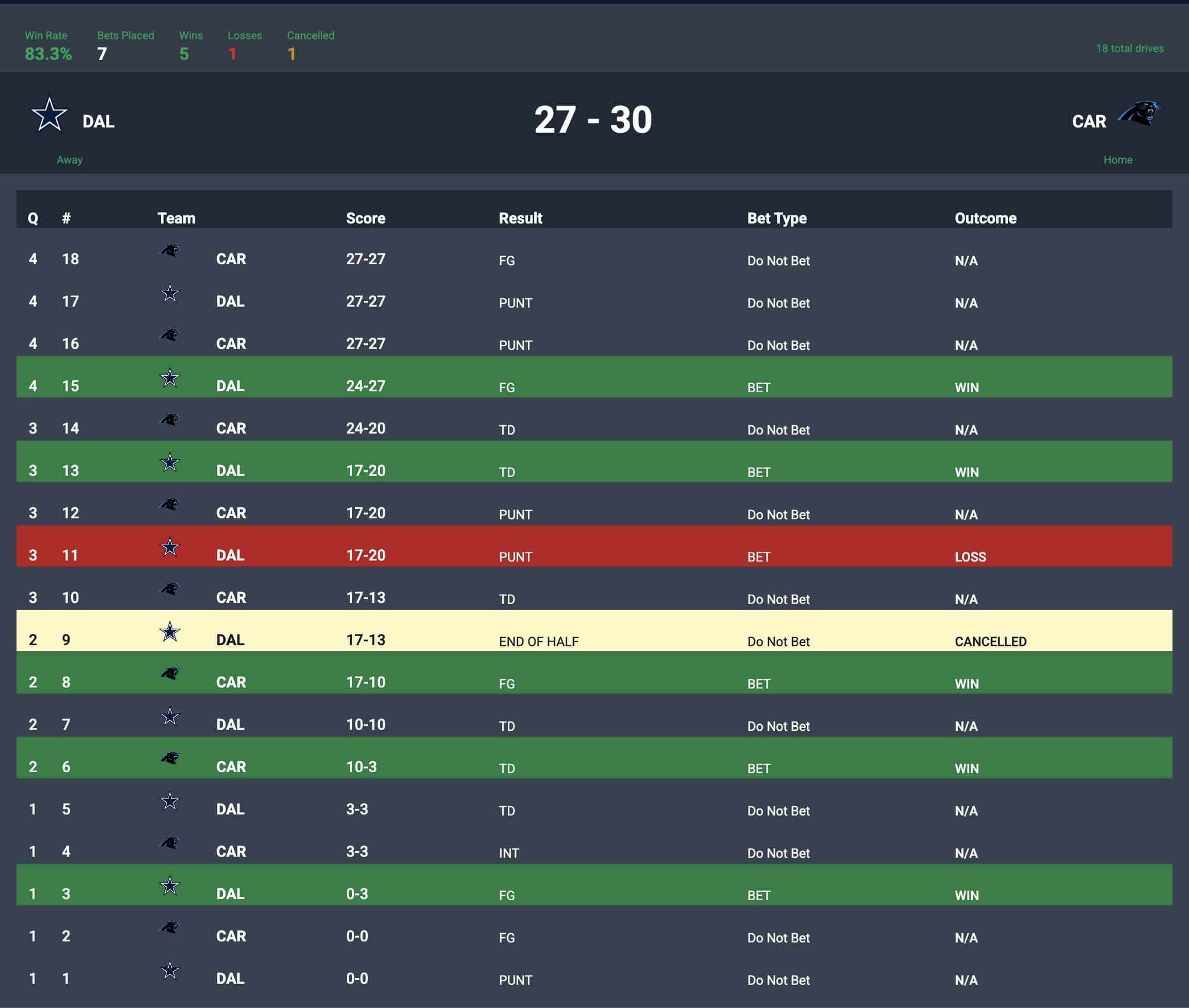The width and height of the screenshot is (1189, 1008).
Task: Click the CANCELLED outcome in drive 9
Action: pos(990,641)
